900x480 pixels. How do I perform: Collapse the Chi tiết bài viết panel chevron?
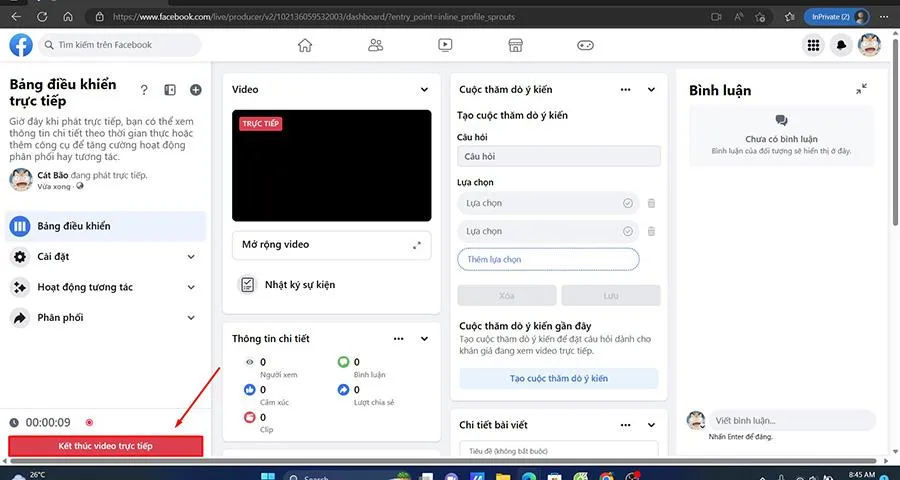pyautogui.click(x=651, y=425)
